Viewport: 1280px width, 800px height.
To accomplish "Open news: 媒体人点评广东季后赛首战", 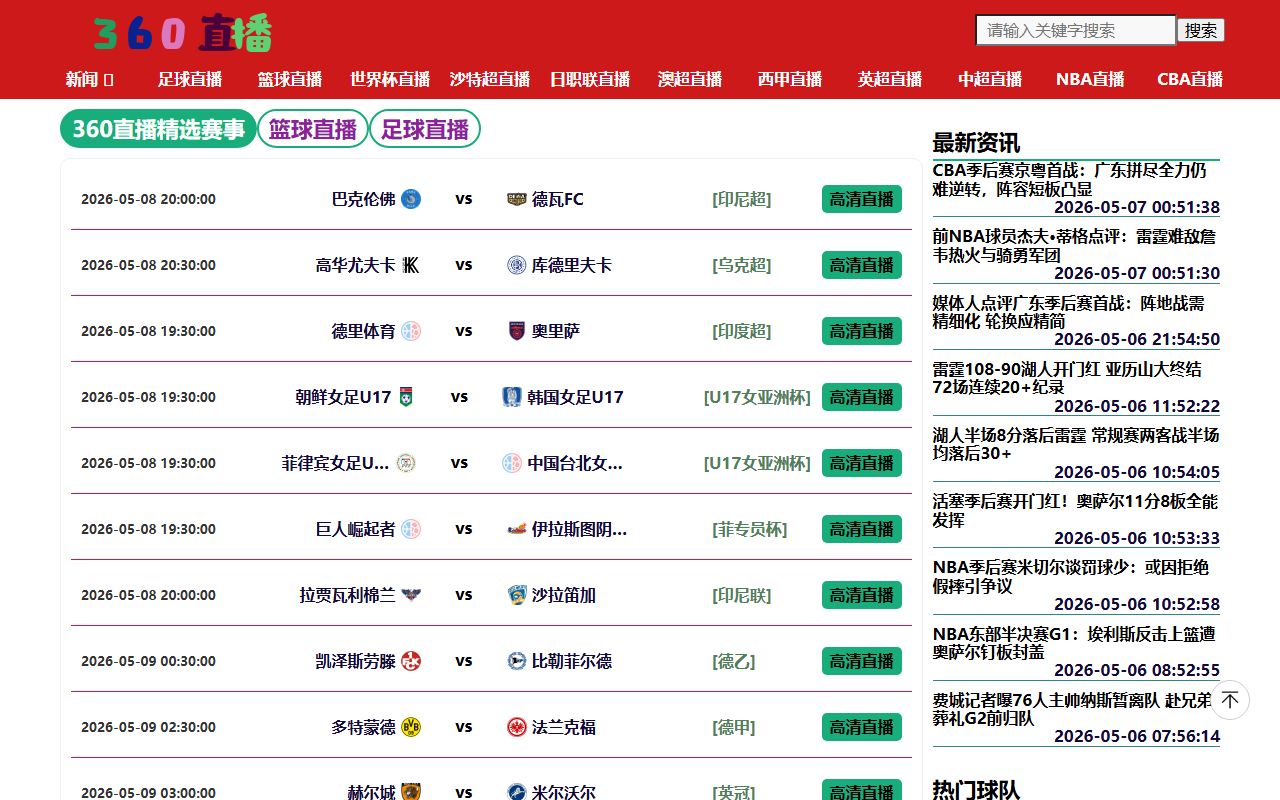I will (x=1069, y=312).
